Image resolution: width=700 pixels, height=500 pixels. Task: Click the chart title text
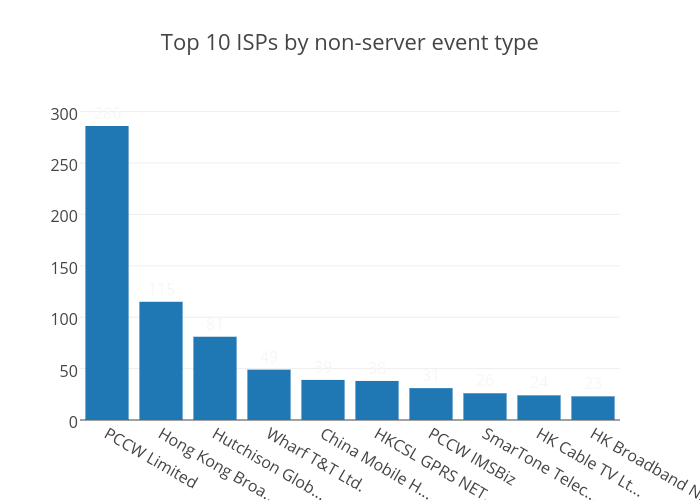click(x=350, y=43)
